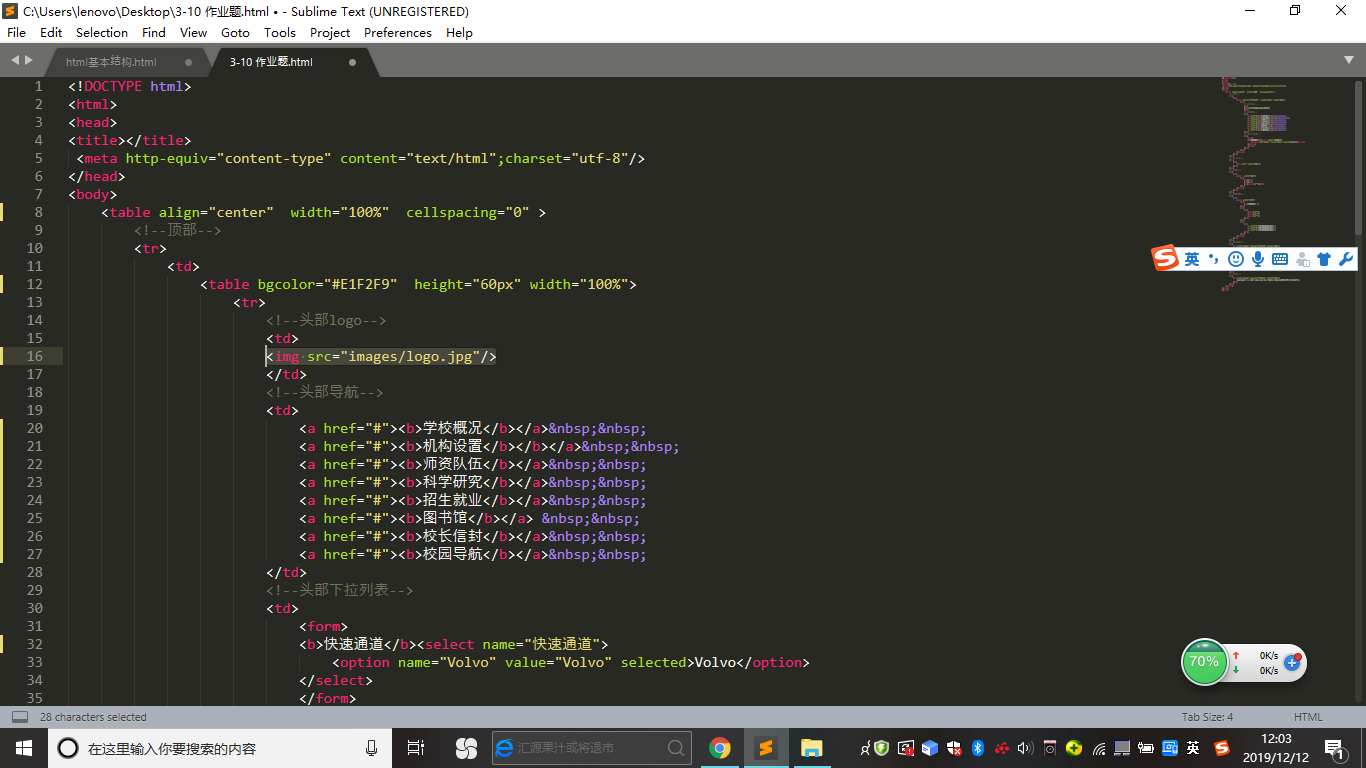Open the Windows Start menu

coord(23,748)
